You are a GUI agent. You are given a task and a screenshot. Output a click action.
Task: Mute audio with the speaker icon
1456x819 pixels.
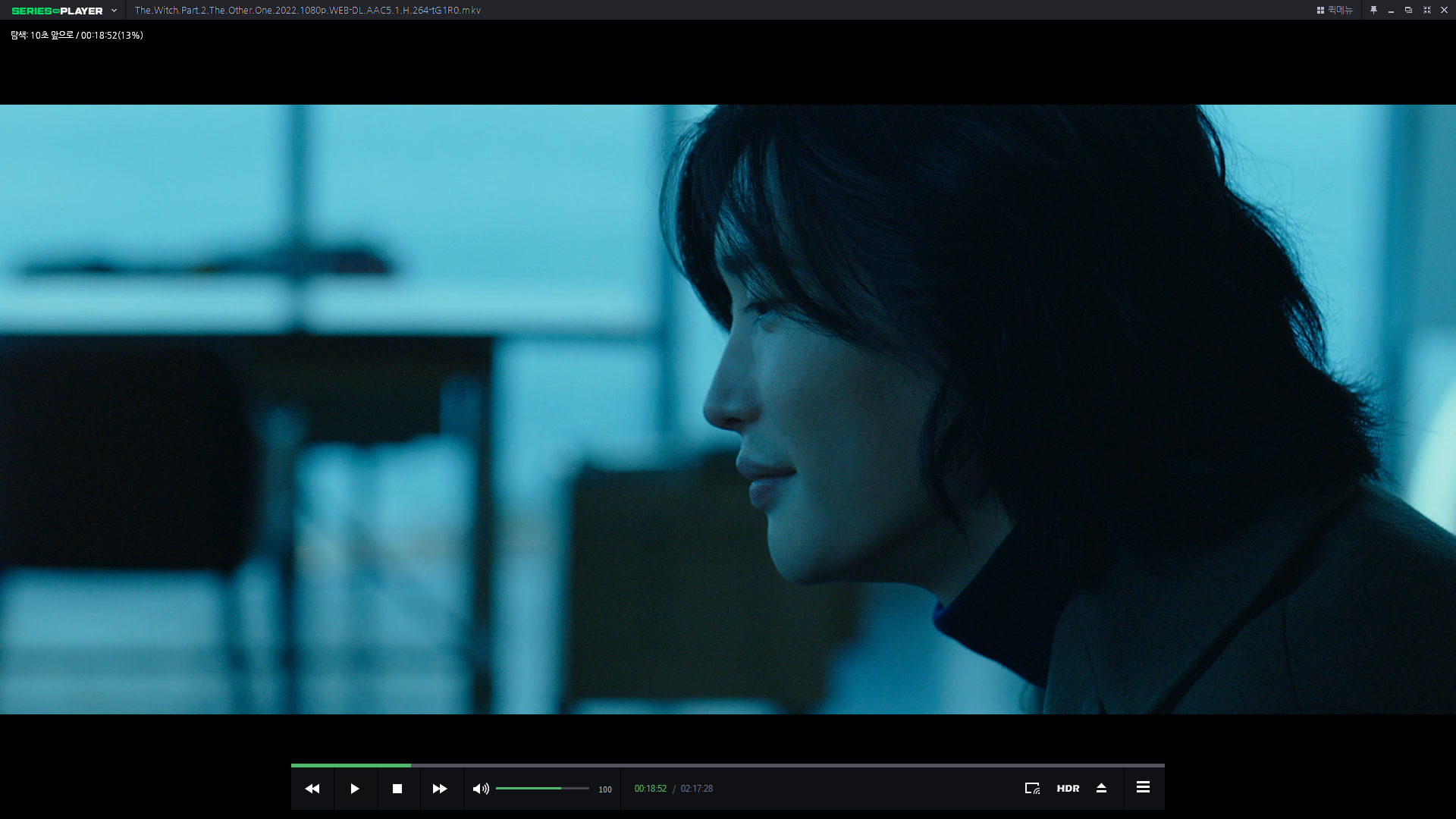(x=481, y=789)
